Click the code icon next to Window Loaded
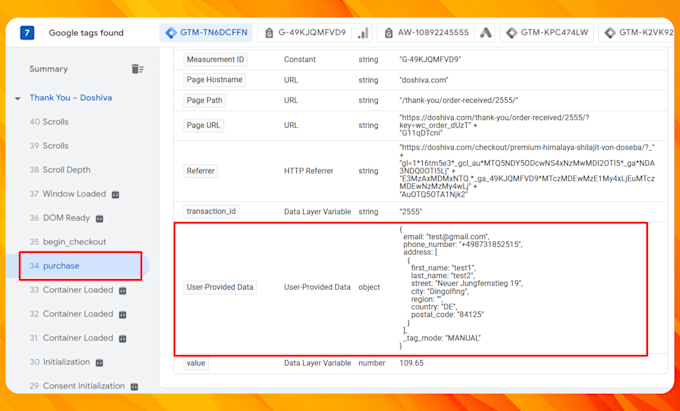The height and width of the screenshot is (411, 680). 115,195
